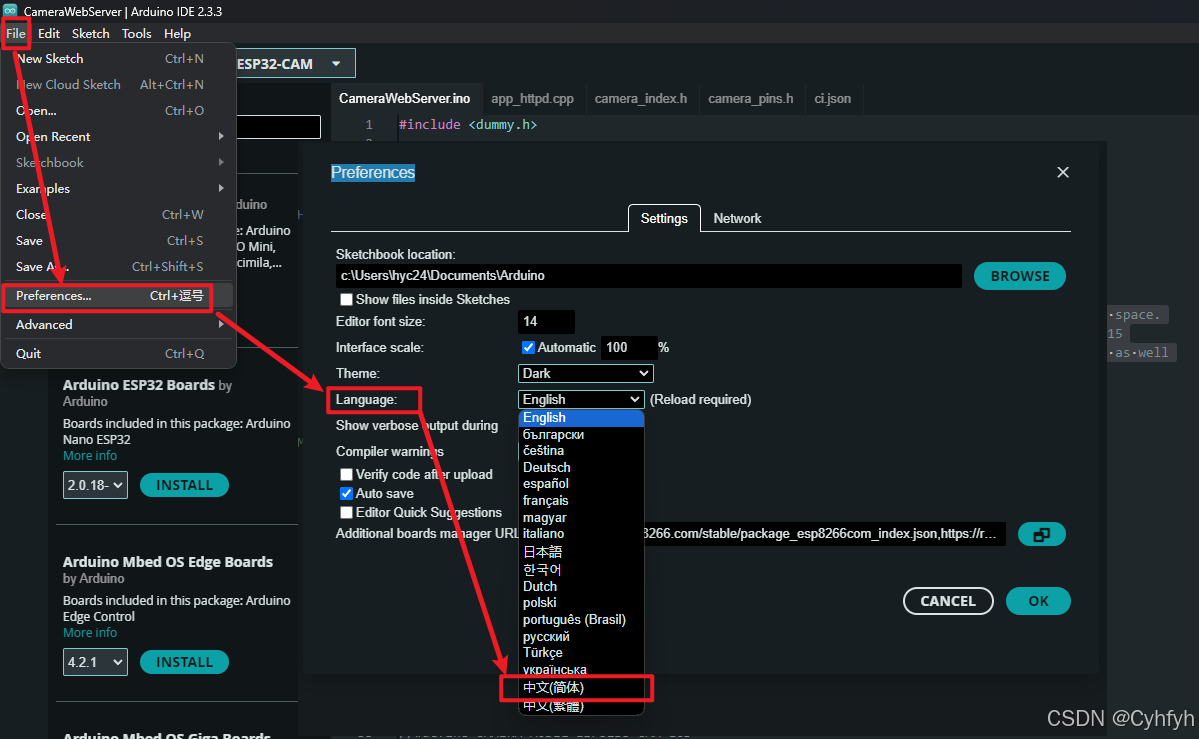
Task: Click the CANCEL button in Preferences
Action: [x=948, y=601]
